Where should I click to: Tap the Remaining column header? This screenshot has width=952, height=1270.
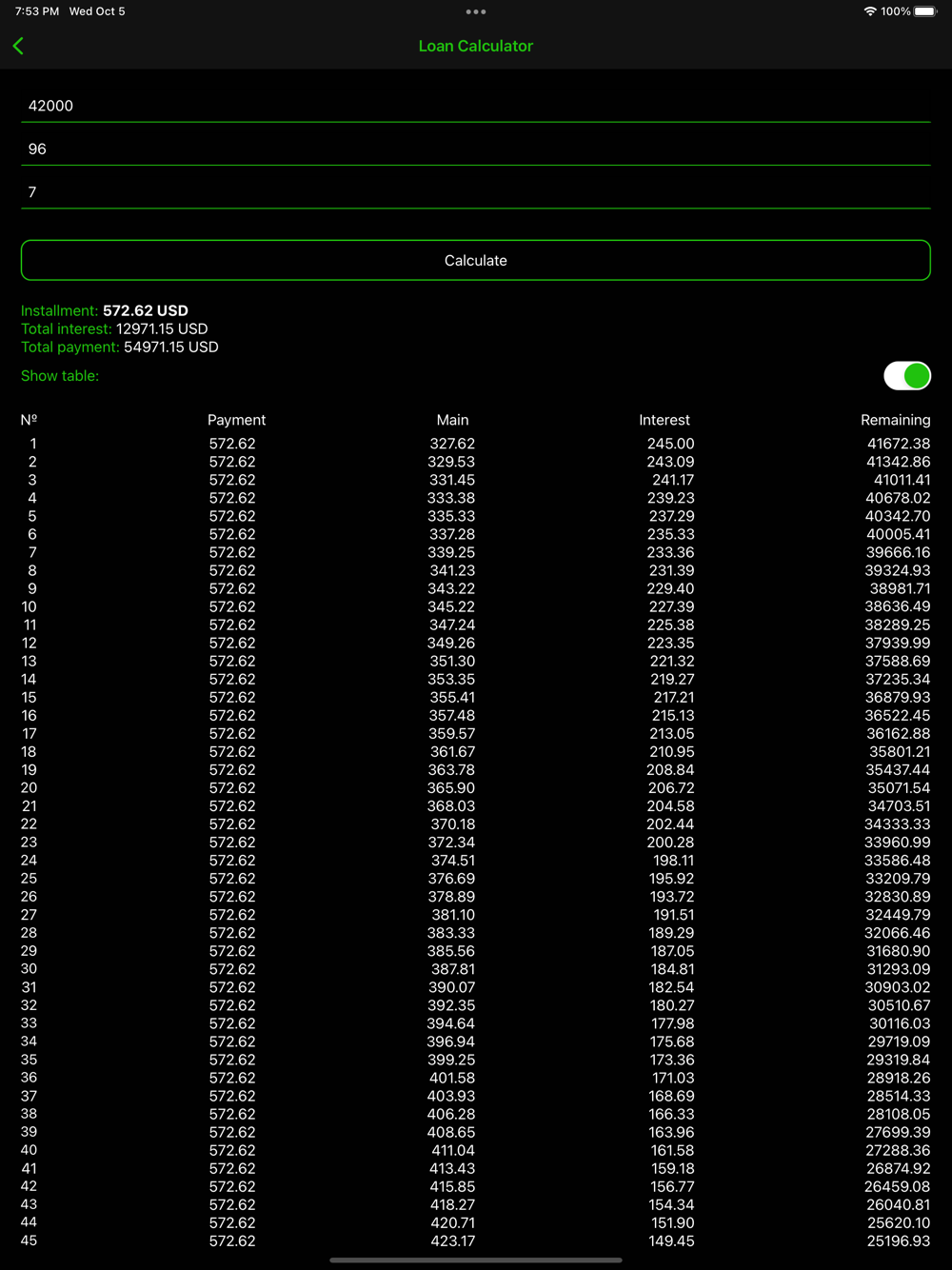pos(896,420)
